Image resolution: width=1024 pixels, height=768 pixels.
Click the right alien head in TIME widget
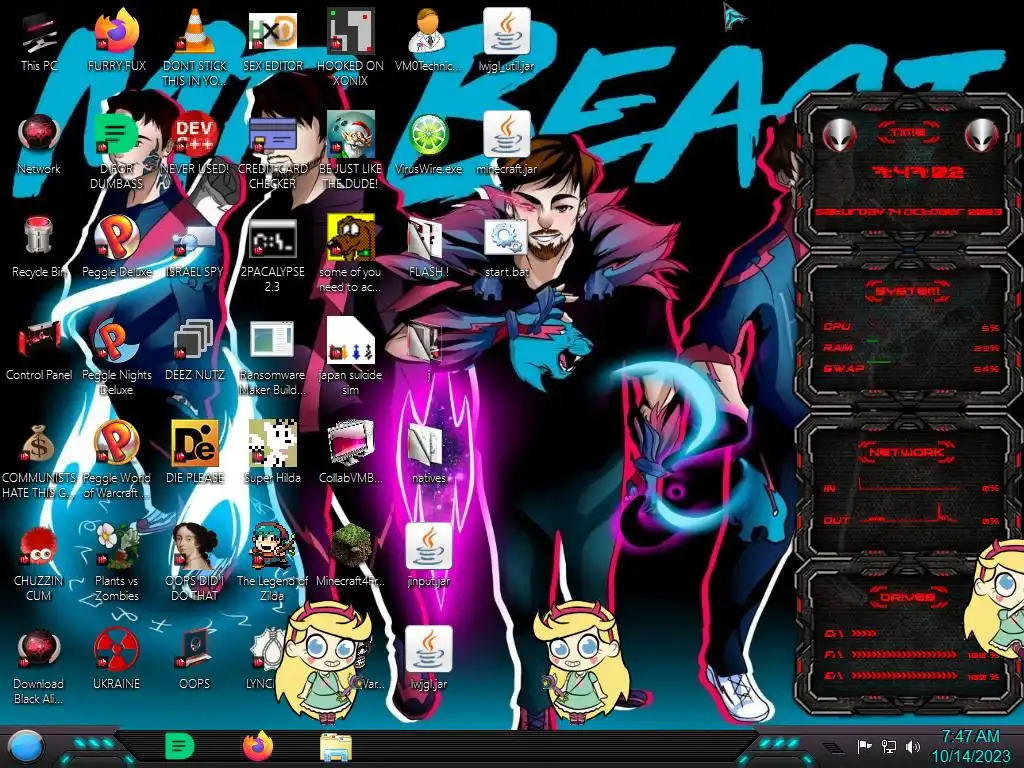click(x=982, y=136)
